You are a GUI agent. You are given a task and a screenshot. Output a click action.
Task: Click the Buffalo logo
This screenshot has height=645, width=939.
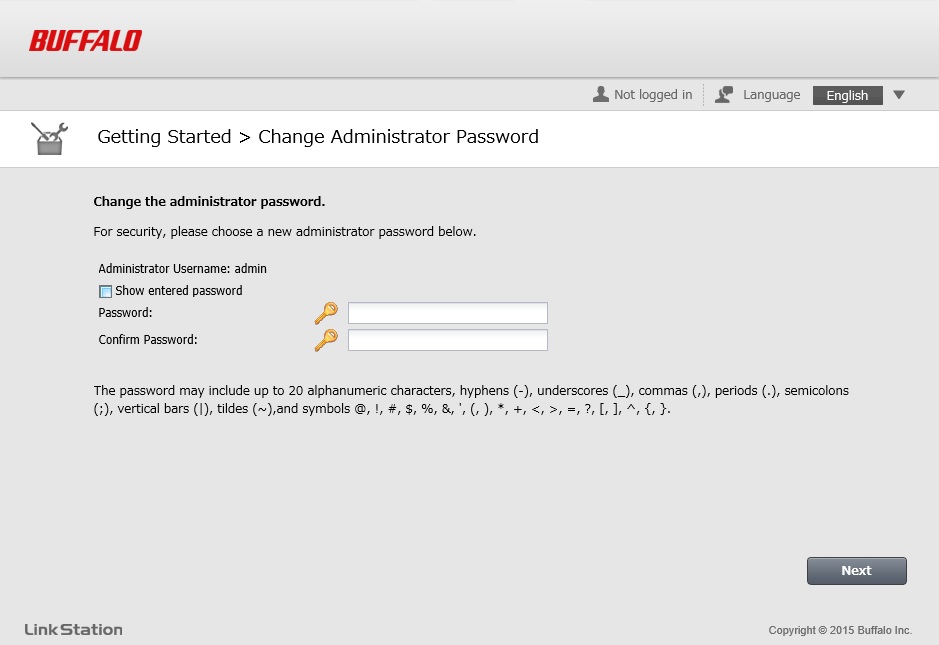[x=85, y=41]
